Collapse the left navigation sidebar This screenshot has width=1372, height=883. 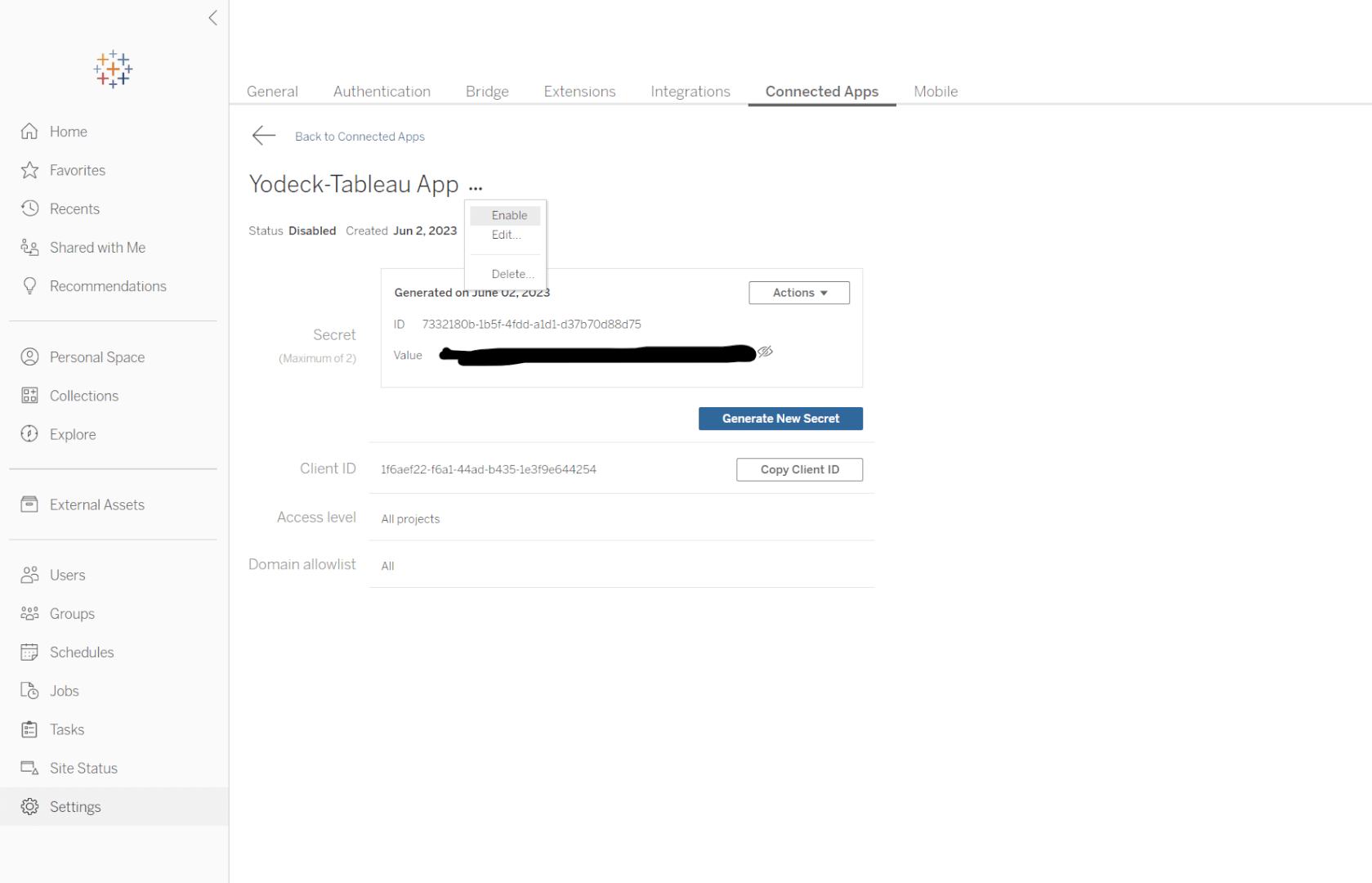point(212,18)
